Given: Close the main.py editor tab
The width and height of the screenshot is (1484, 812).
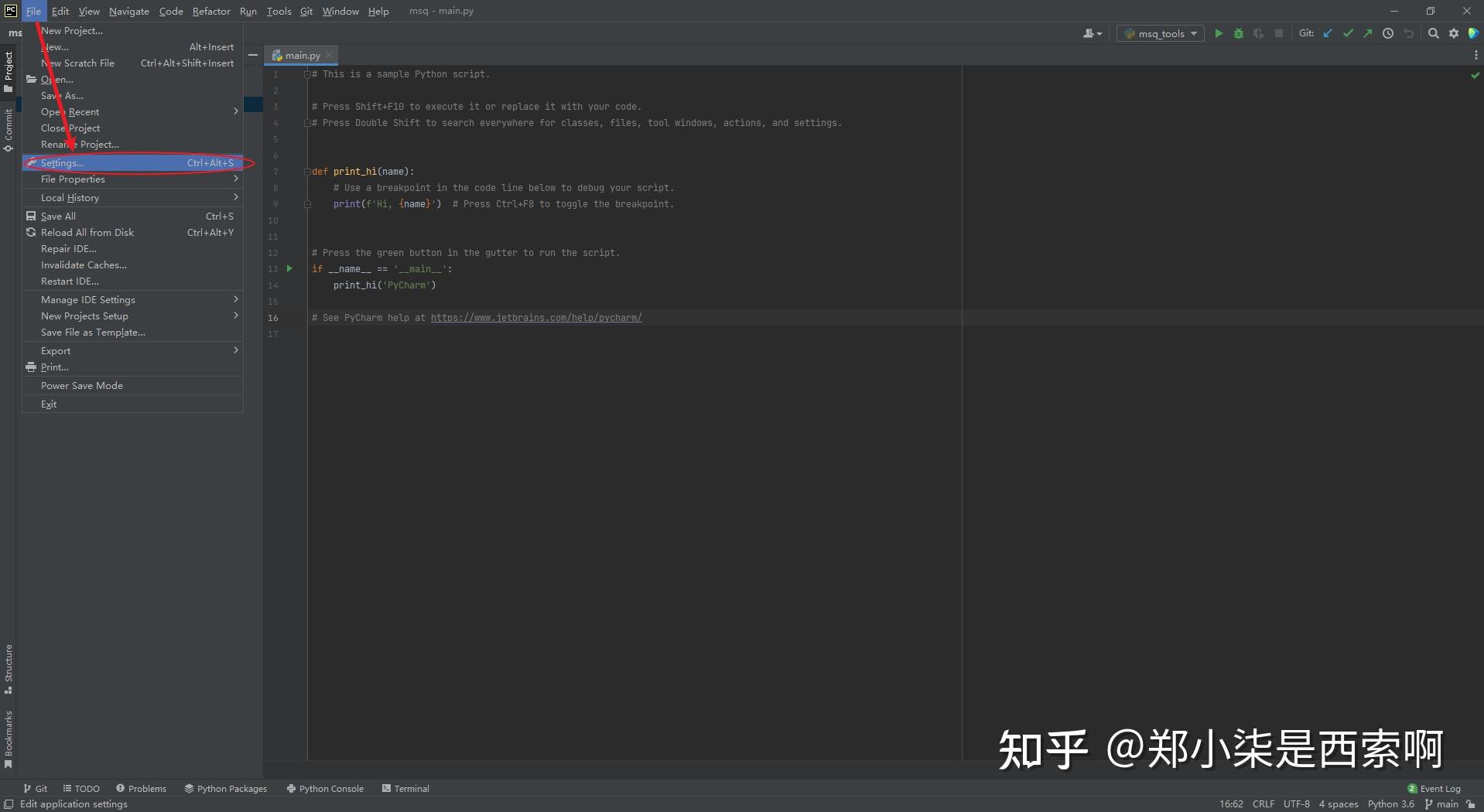Looking at the screenshot, I should click(329, 55).
